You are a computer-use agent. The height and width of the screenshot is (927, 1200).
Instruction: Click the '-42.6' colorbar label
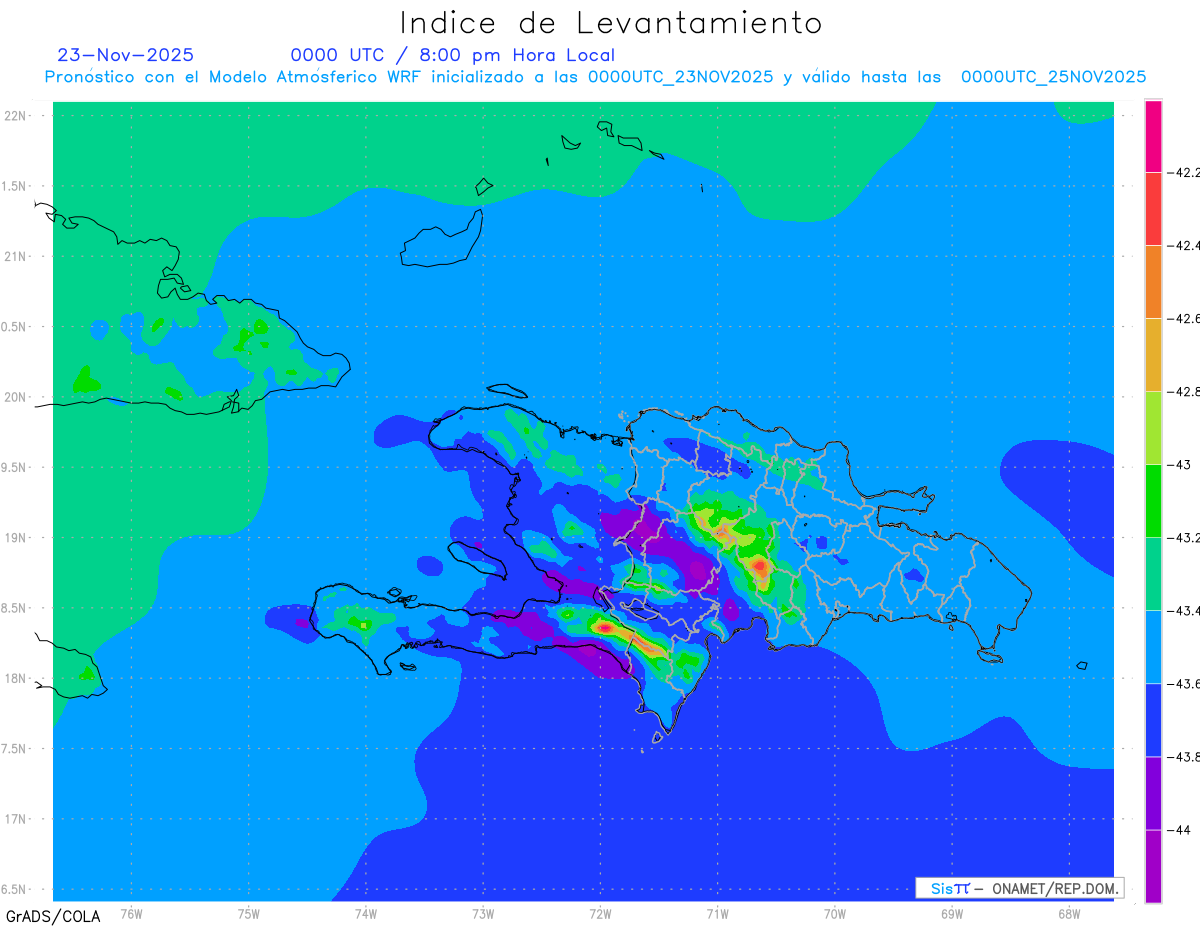coord(1184,318)
